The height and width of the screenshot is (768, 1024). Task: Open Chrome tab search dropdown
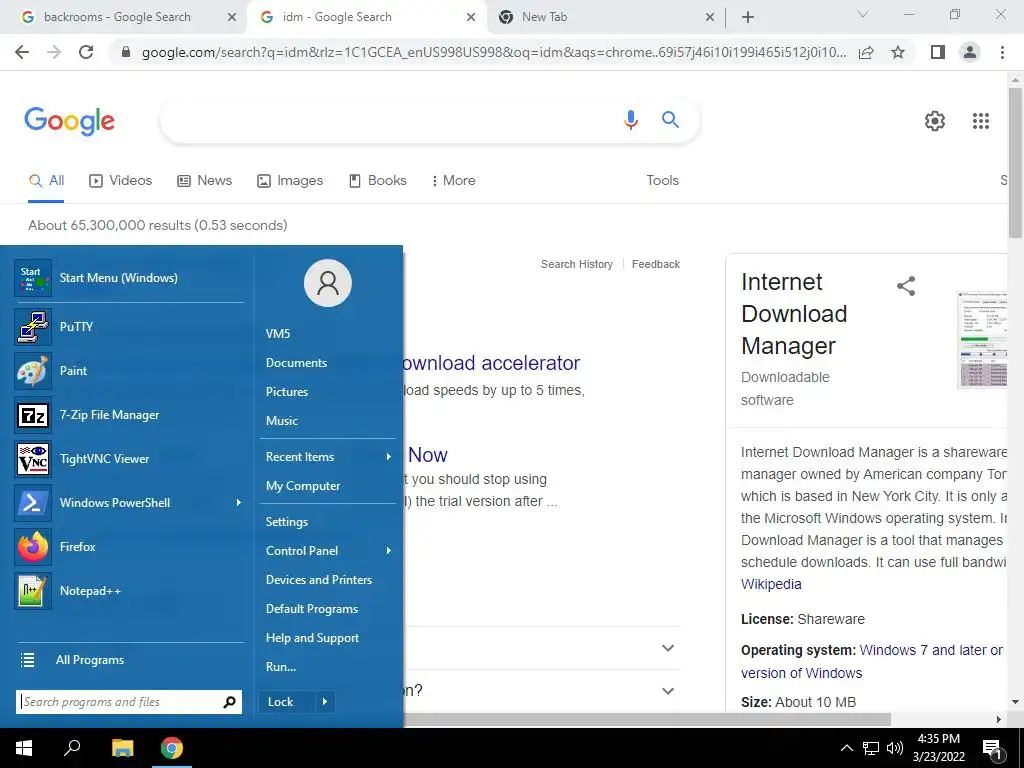(862, 15)
